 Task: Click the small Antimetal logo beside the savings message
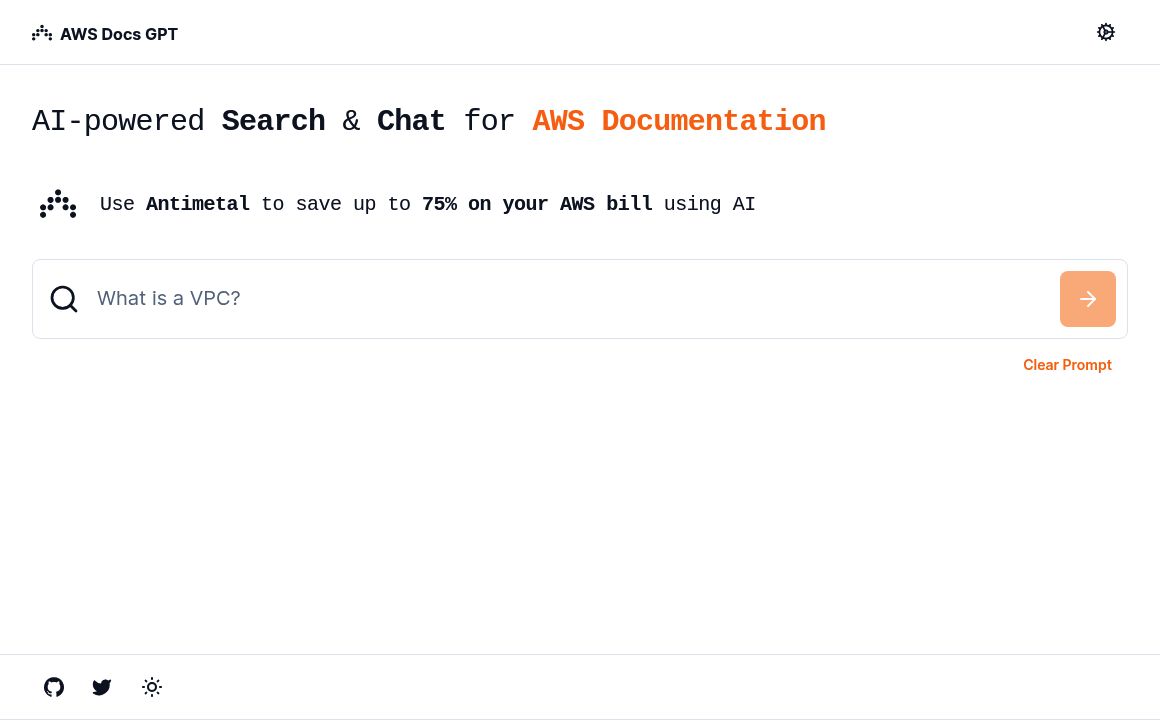58,204
